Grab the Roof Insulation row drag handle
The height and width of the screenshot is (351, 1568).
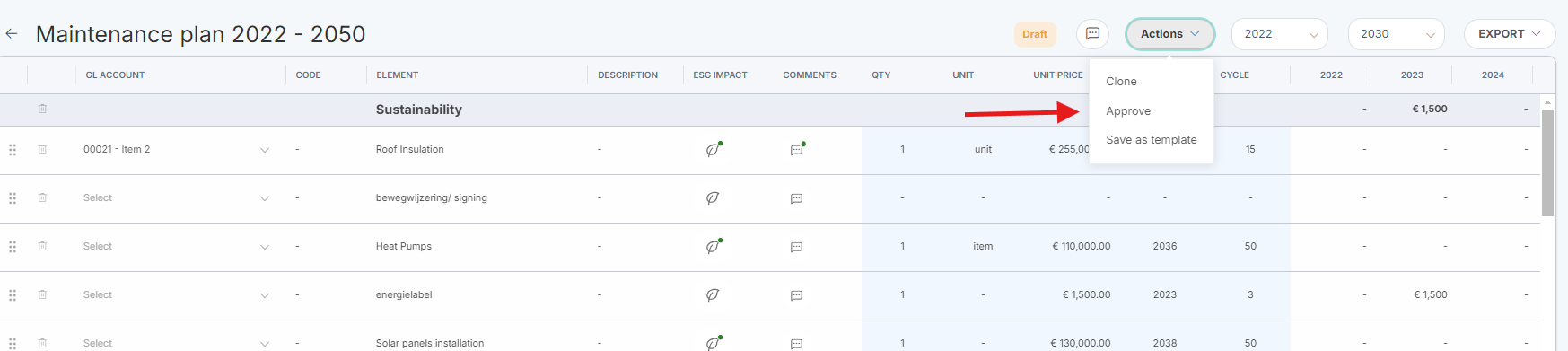coord(13,150)
